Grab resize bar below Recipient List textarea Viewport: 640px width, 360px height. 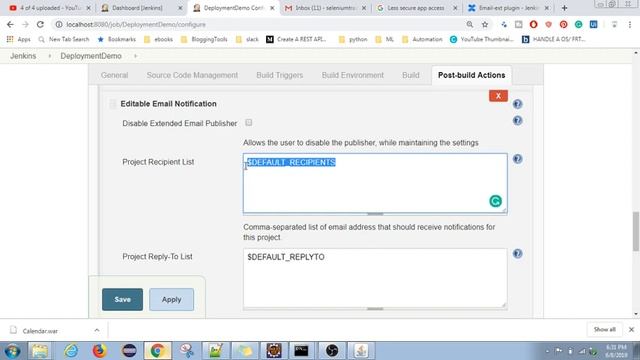pos(375,214)
